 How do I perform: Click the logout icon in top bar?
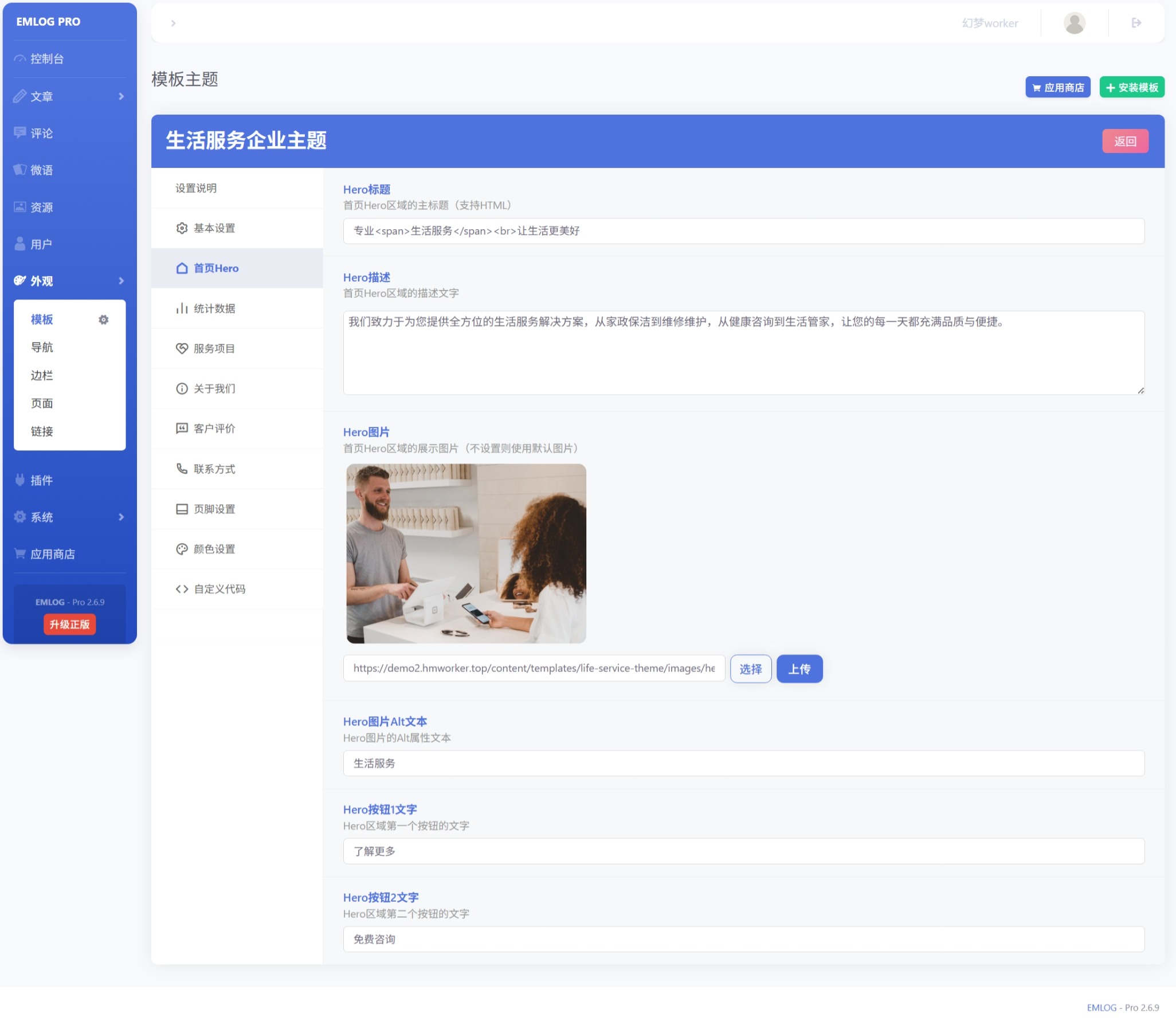click(1136, 23)
